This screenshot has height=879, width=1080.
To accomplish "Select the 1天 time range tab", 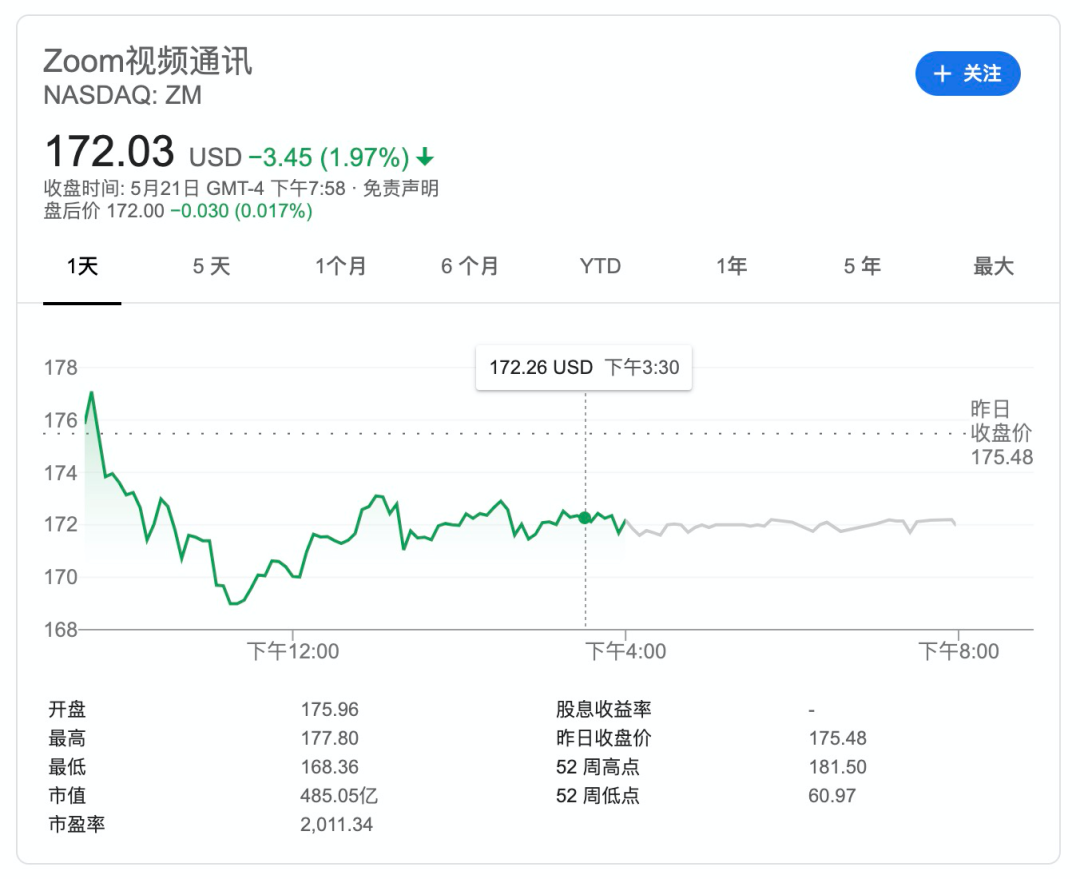I will 82,266.
